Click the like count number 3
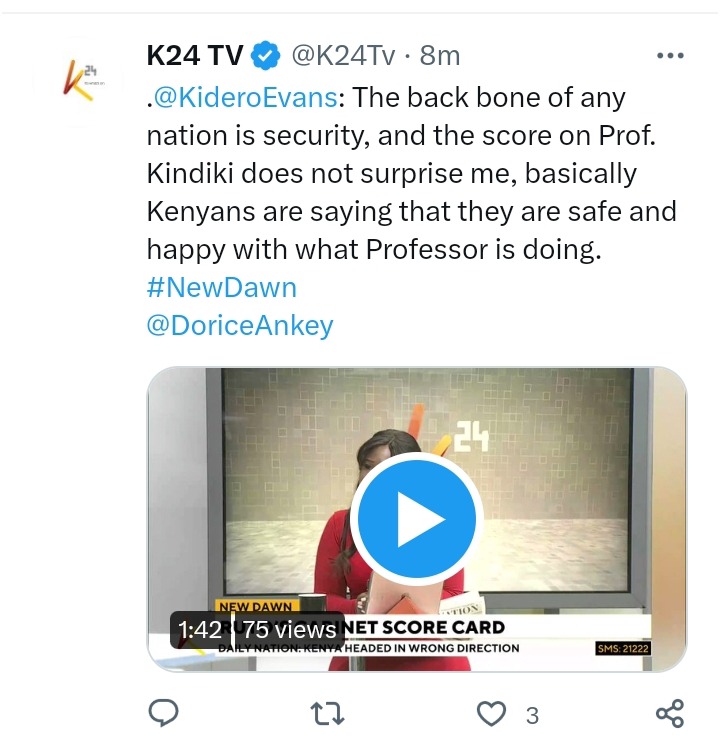This screenshot has width=720, height=751. [x=532, y=715]
